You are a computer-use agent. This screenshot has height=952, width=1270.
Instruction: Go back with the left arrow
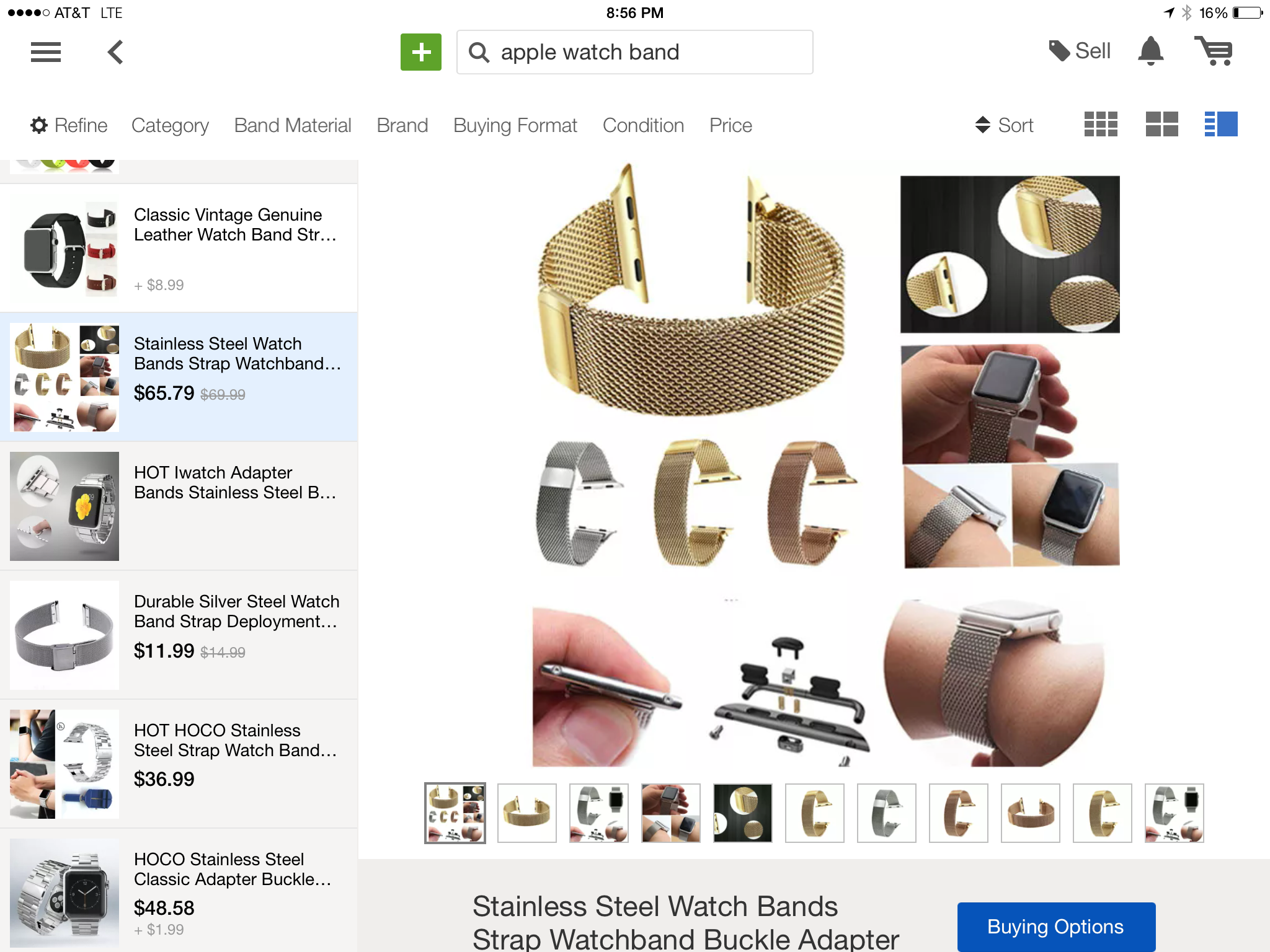tap(115, 52)
